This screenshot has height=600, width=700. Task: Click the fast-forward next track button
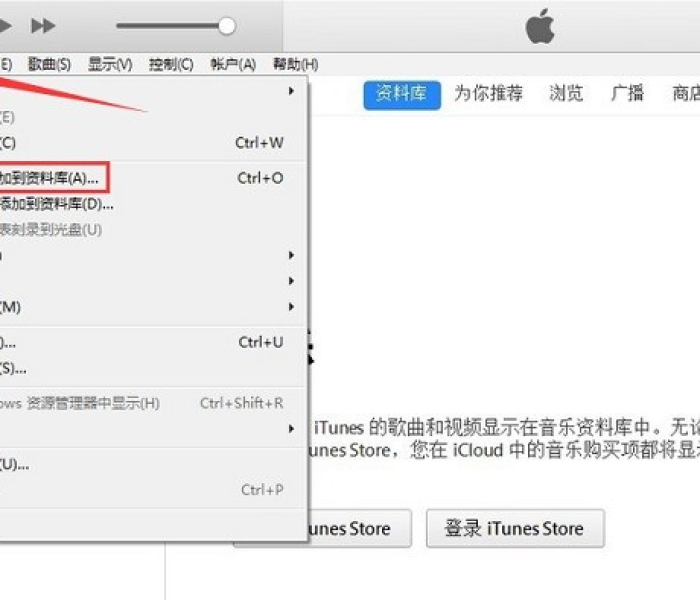coord(43,26)
